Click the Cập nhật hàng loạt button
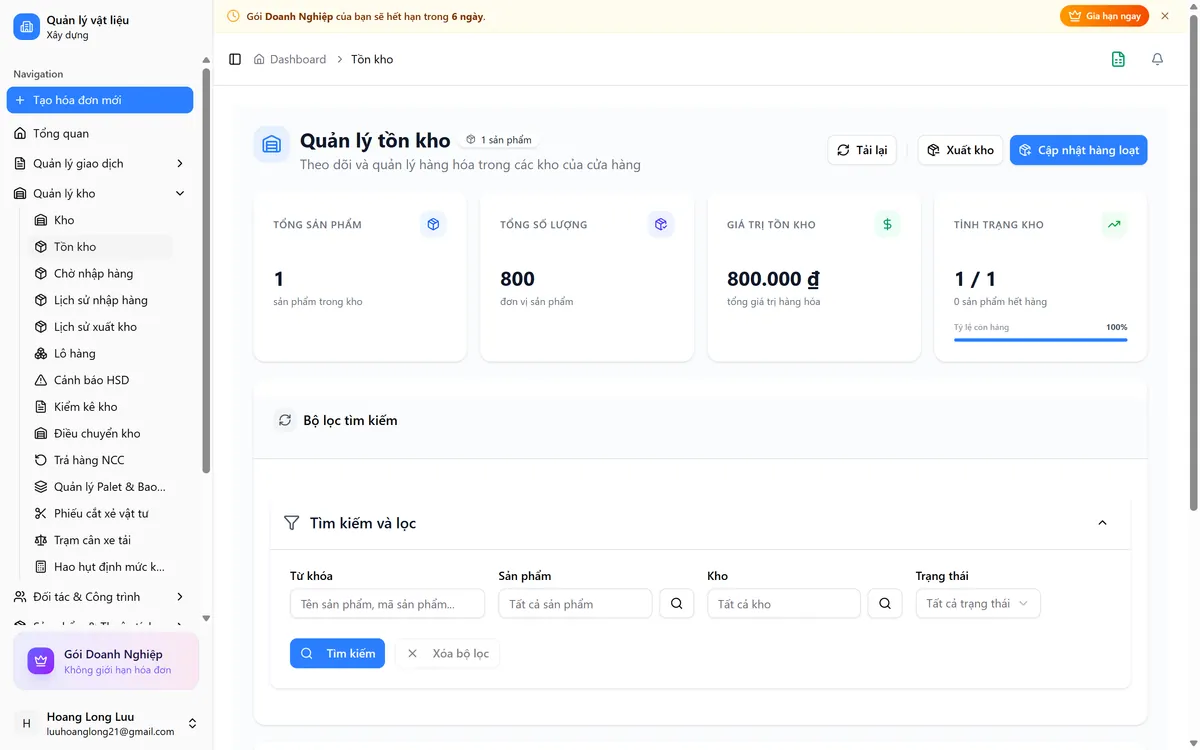This screenshot has height=750, width=1200. [x=1079, y=150]
